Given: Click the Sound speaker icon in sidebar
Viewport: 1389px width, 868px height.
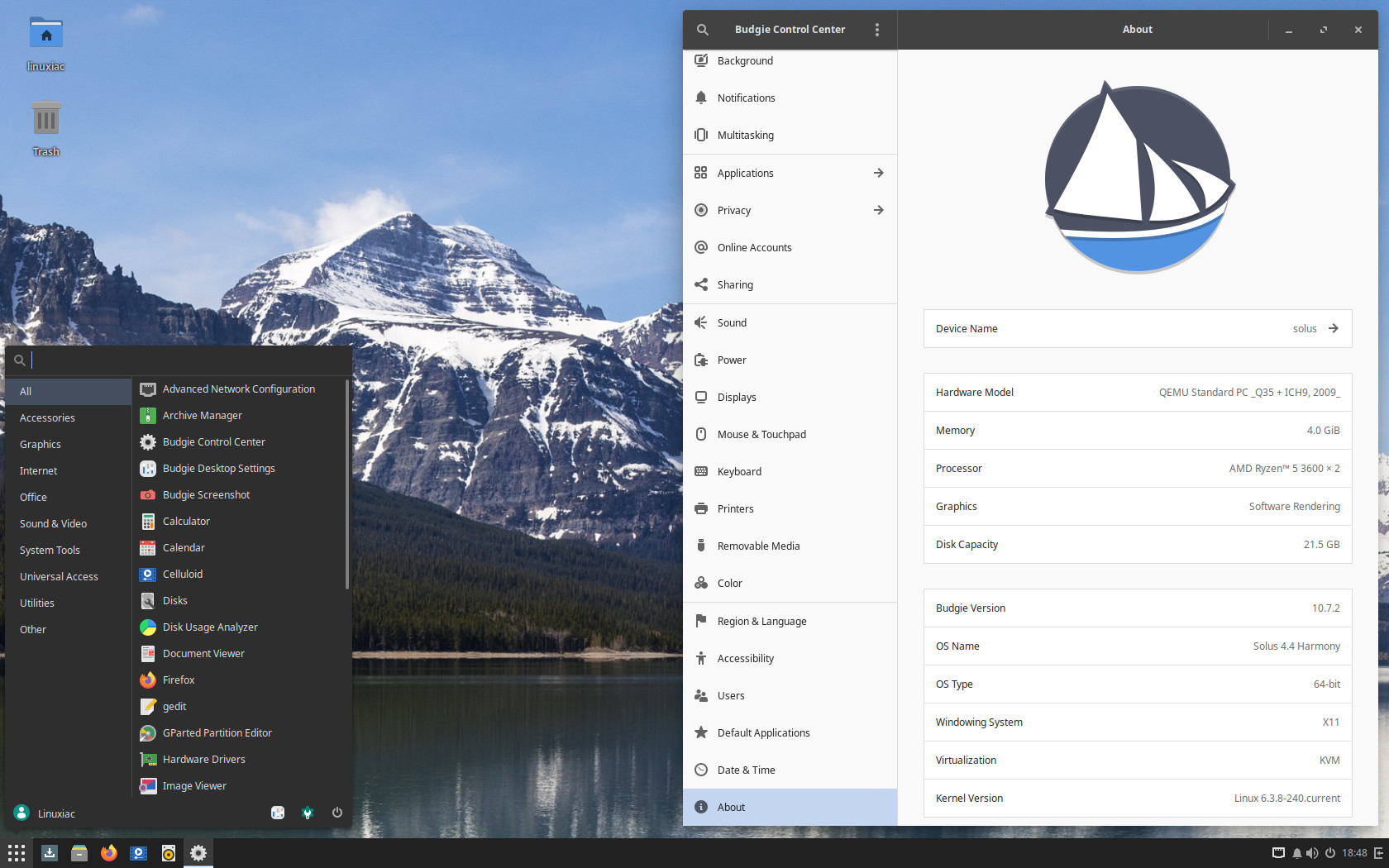Looking at the screenshot, I should [701, 322].
